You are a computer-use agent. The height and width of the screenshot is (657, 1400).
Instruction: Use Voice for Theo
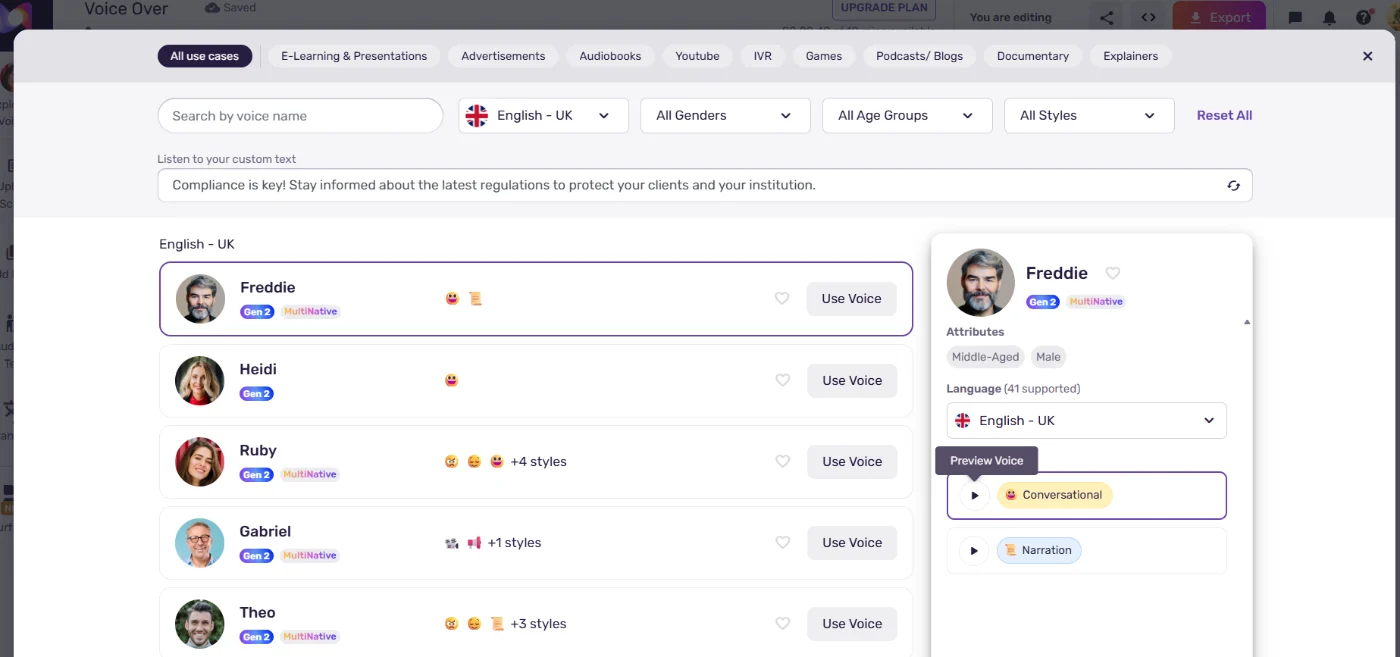[x=852, y=623]
